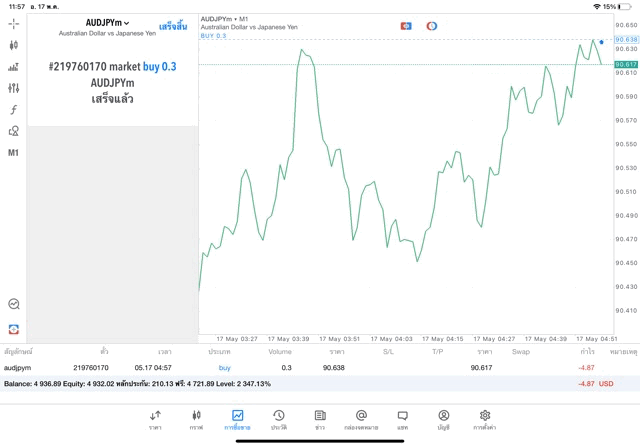Tap the '#219760170 market buy 0.3' confirmation text
This screenshot has height=447, width=640.
pyautogui.click(x=112, y=67)
